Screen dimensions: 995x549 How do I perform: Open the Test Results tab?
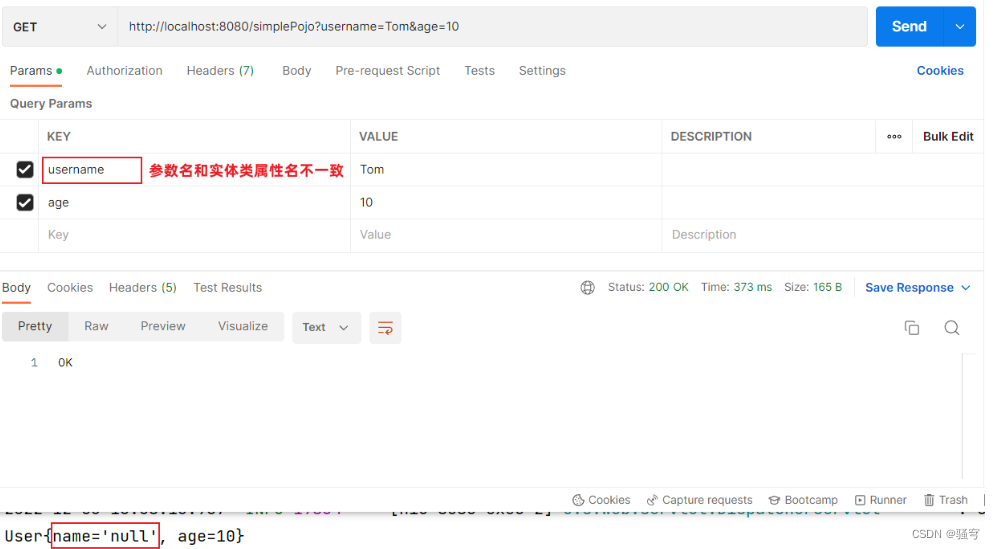227,288
